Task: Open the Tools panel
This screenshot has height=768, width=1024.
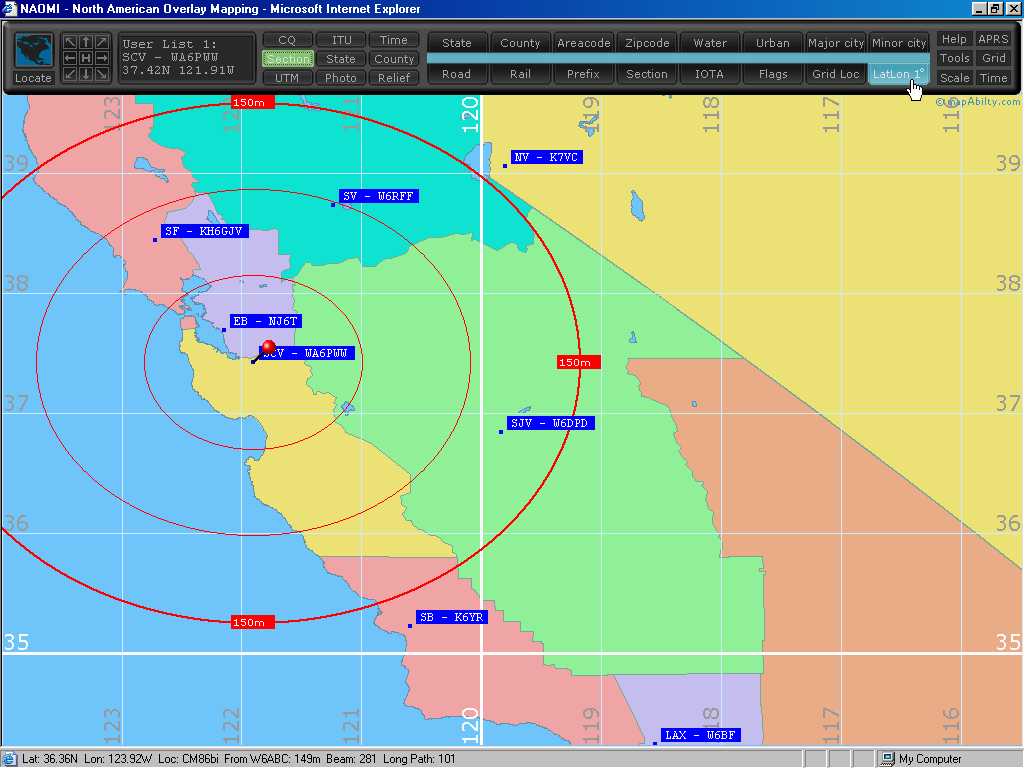Action: 954,59
